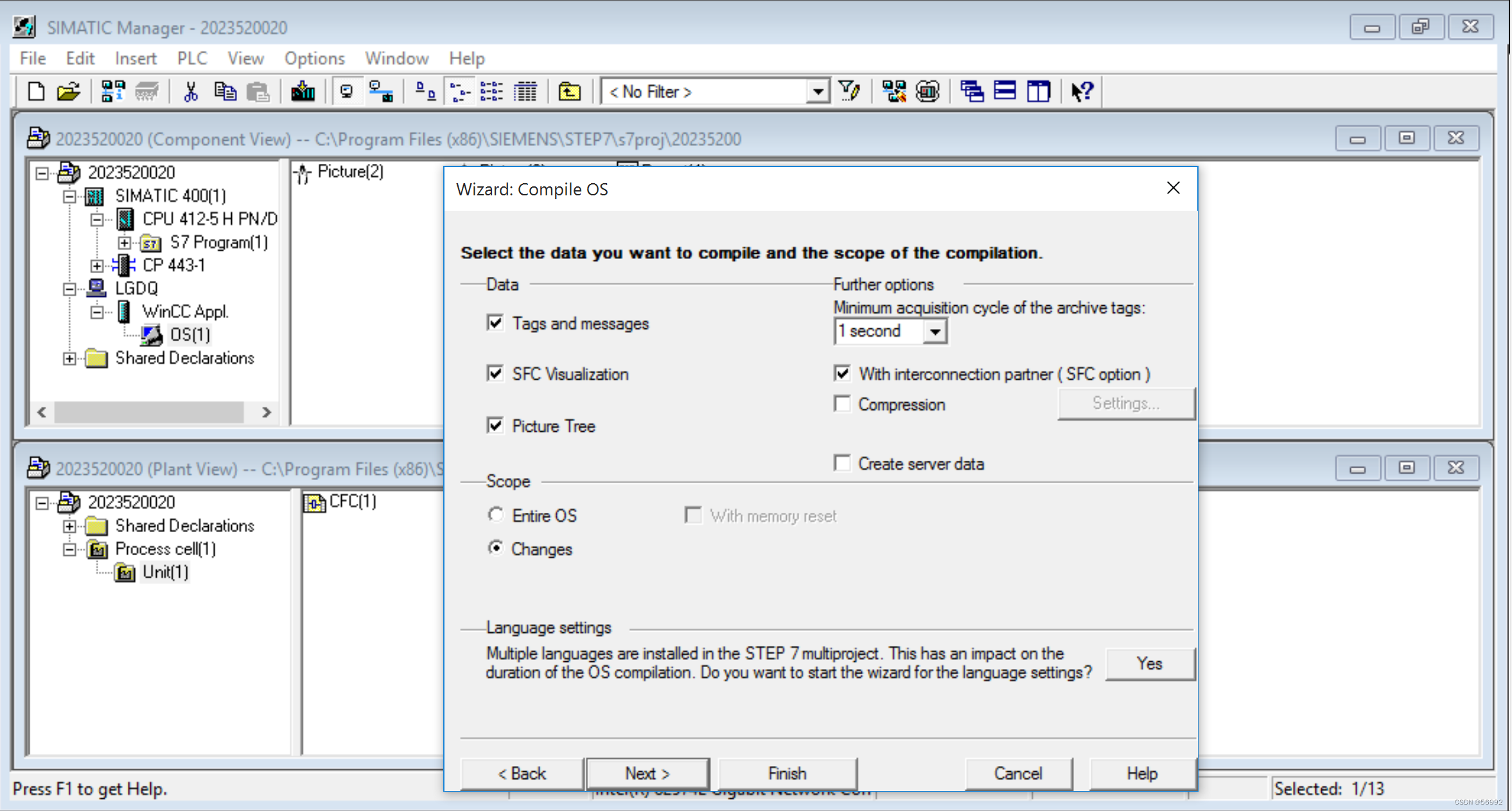1512x811 pixels.
Task: Click Yes to start language settings wizard
Action: point(1149,663)
